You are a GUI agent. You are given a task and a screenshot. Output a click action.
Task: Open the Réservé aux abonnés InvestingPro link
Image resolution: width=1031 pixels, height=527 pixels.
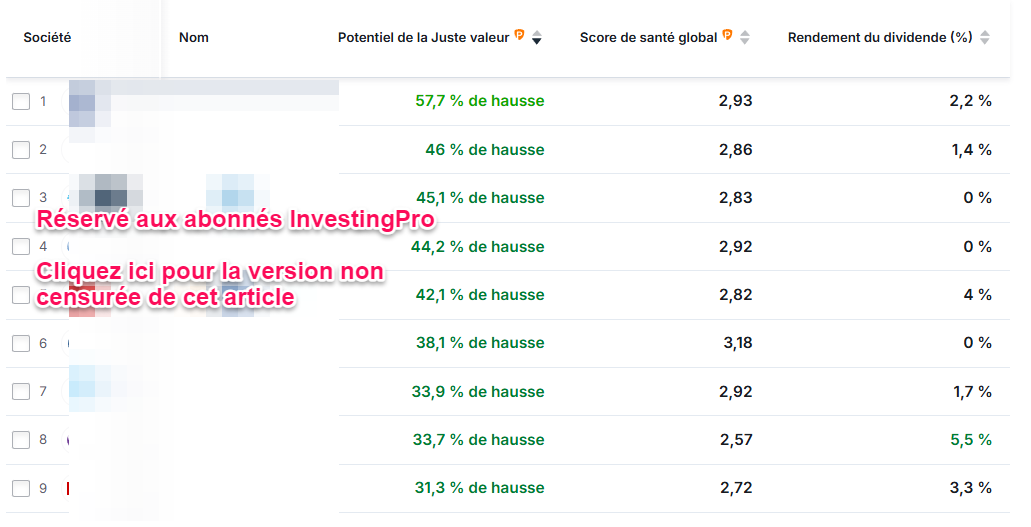(236, 219)
